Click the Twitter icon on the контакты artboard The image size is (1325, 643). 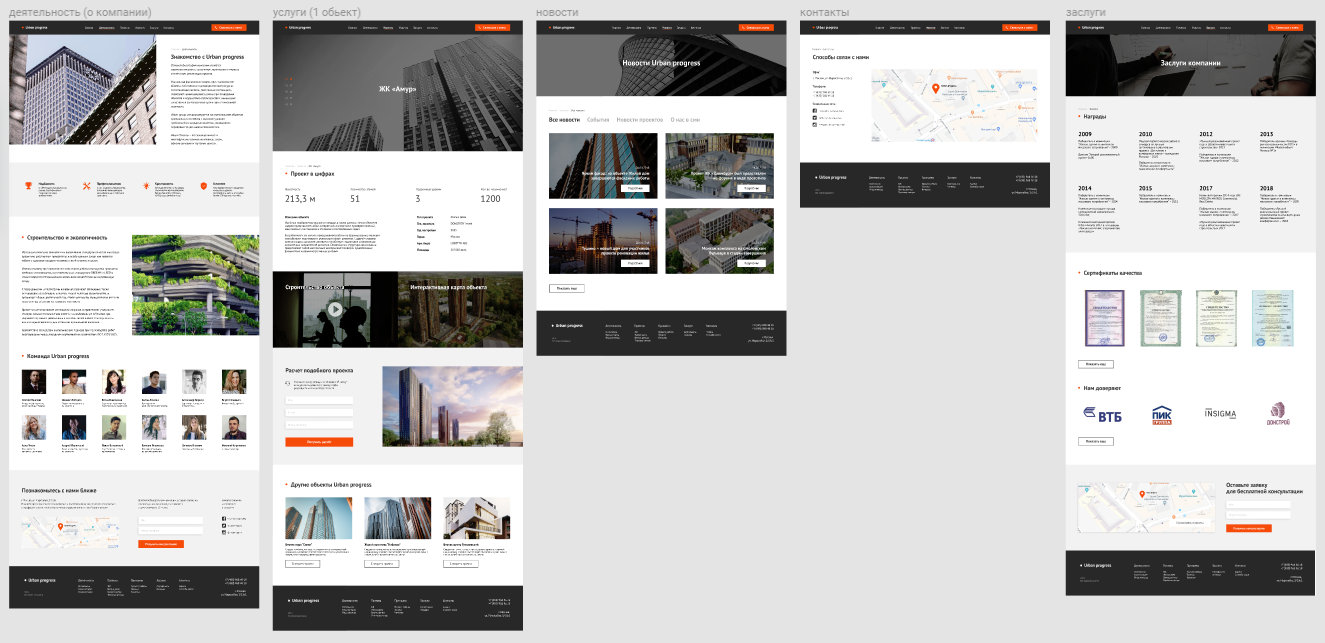[x=815, y=118]
